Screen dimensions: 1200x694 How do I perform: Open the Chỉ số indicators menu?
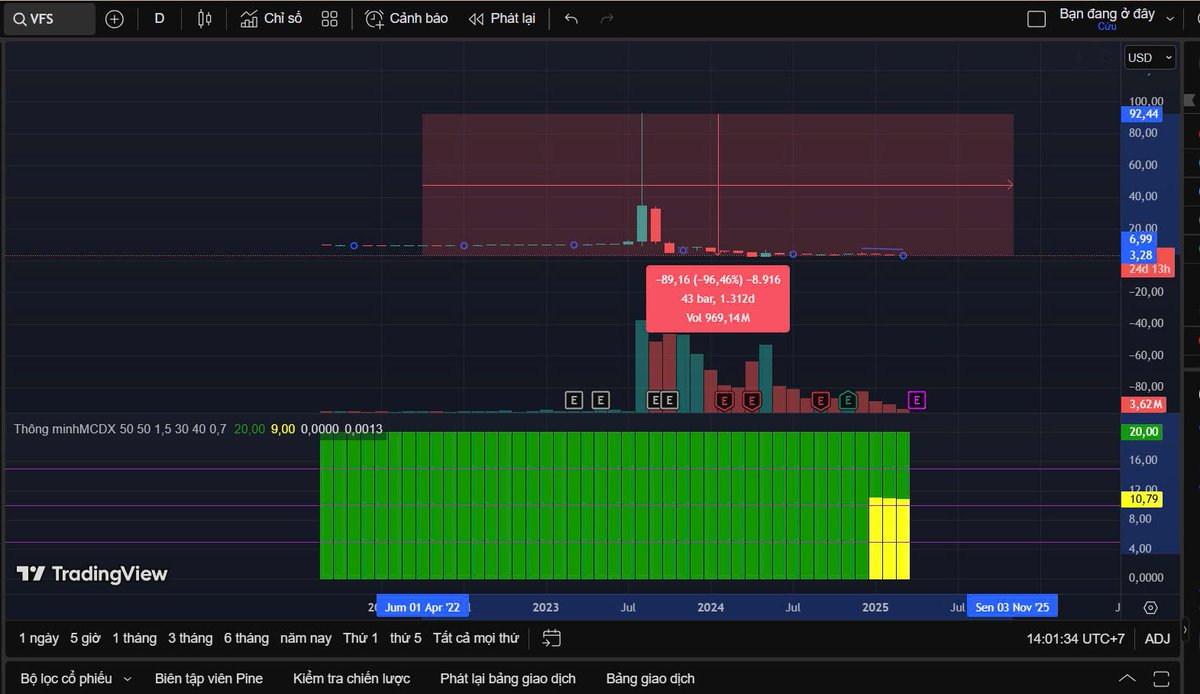(x=271, y=19)
